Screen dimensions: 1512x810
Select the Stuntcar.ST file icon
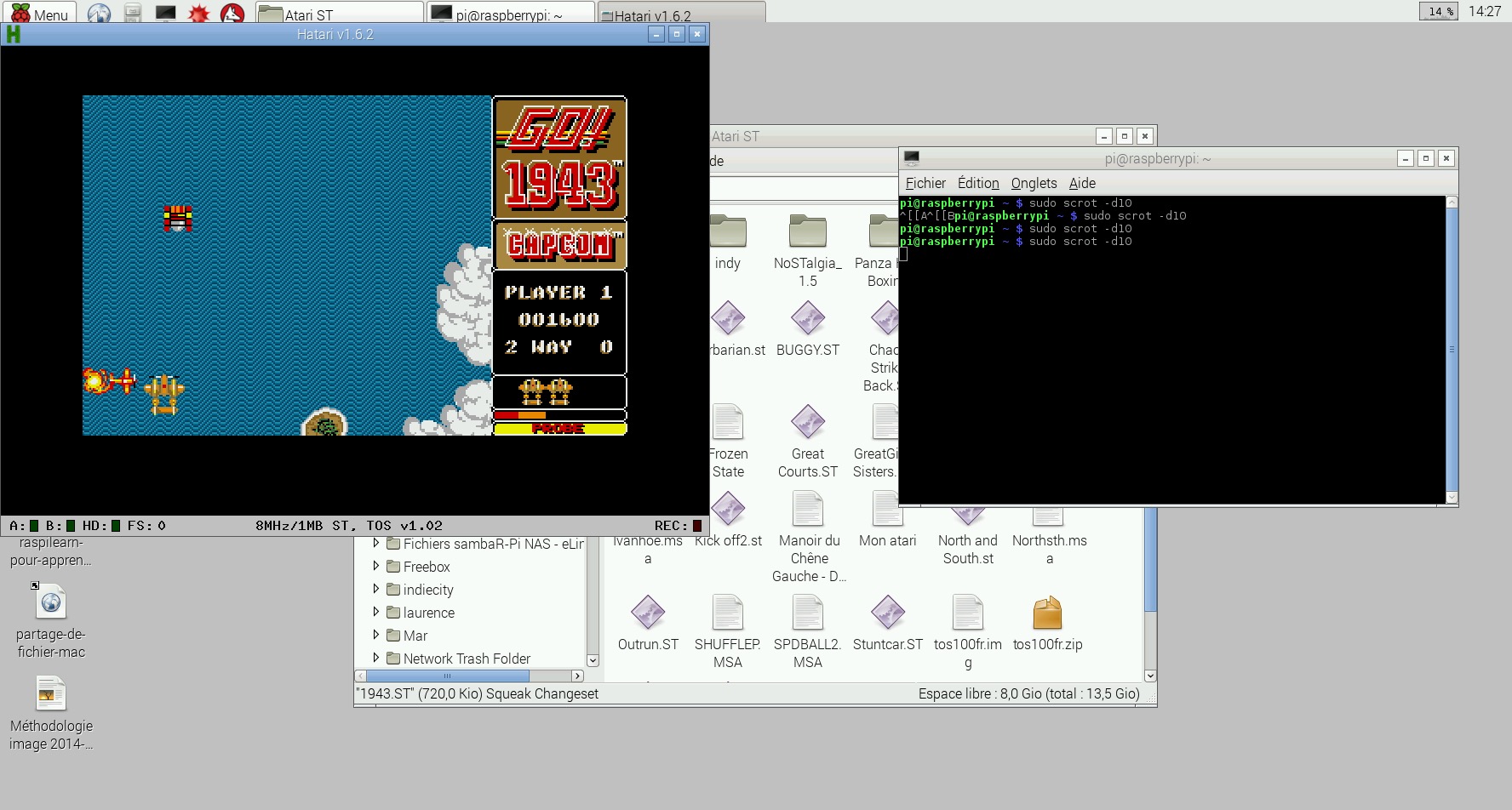[x=888, y=613]
